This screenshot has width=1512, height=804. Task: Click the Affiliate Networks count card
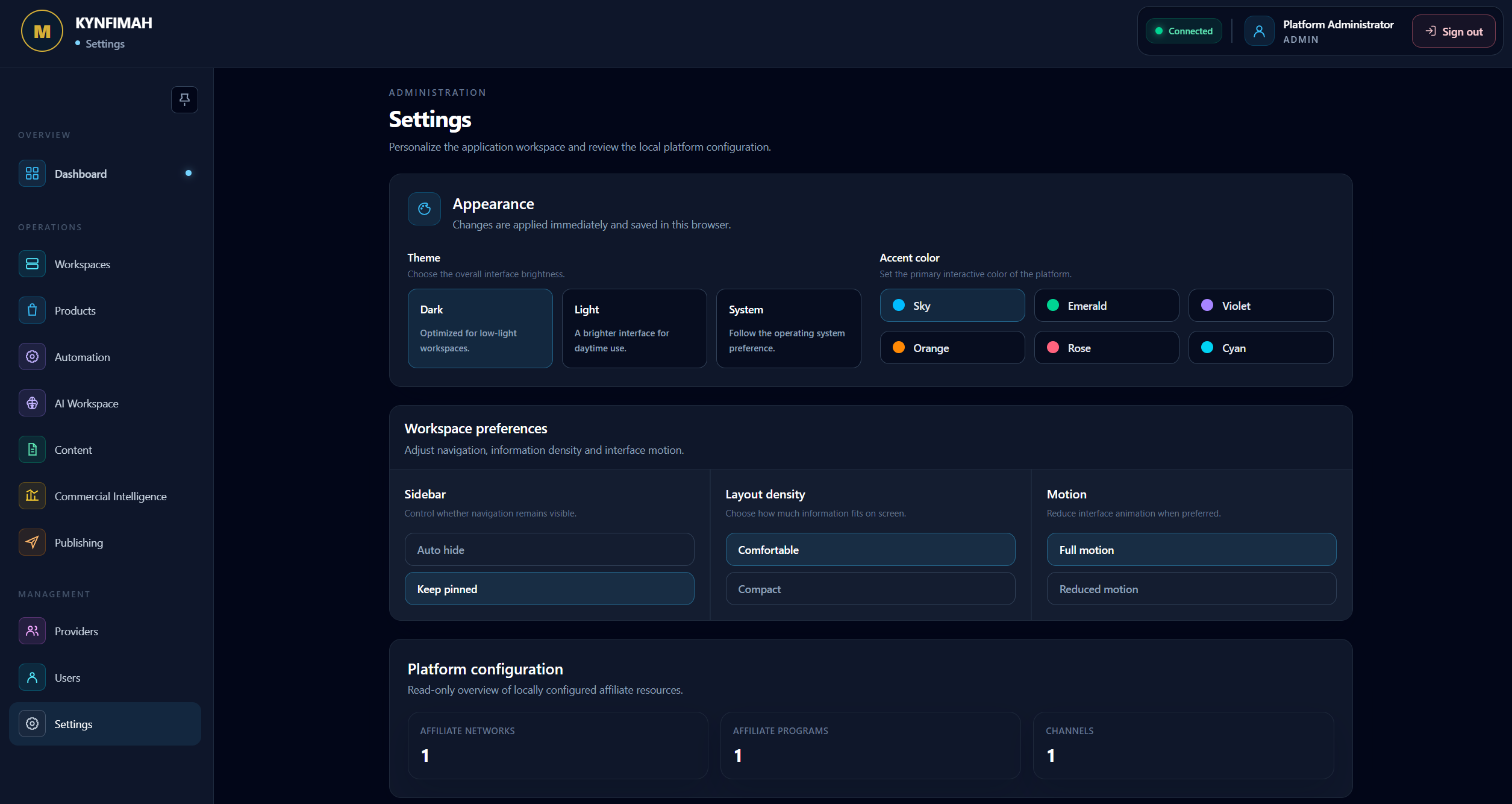(558, 746)
